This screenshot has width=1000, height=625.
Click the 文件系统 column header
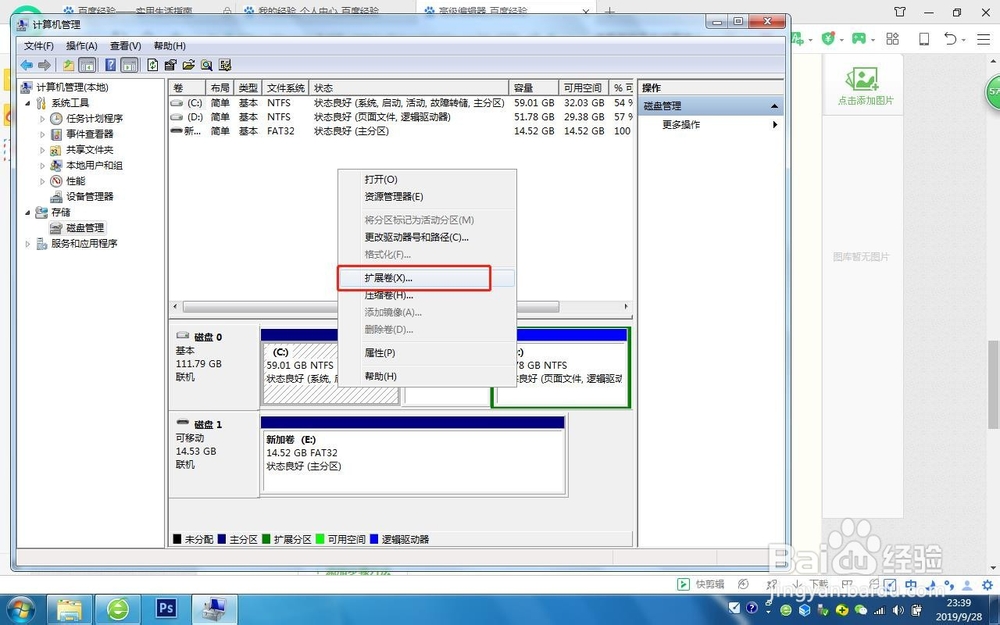click(x=286, y=88)
